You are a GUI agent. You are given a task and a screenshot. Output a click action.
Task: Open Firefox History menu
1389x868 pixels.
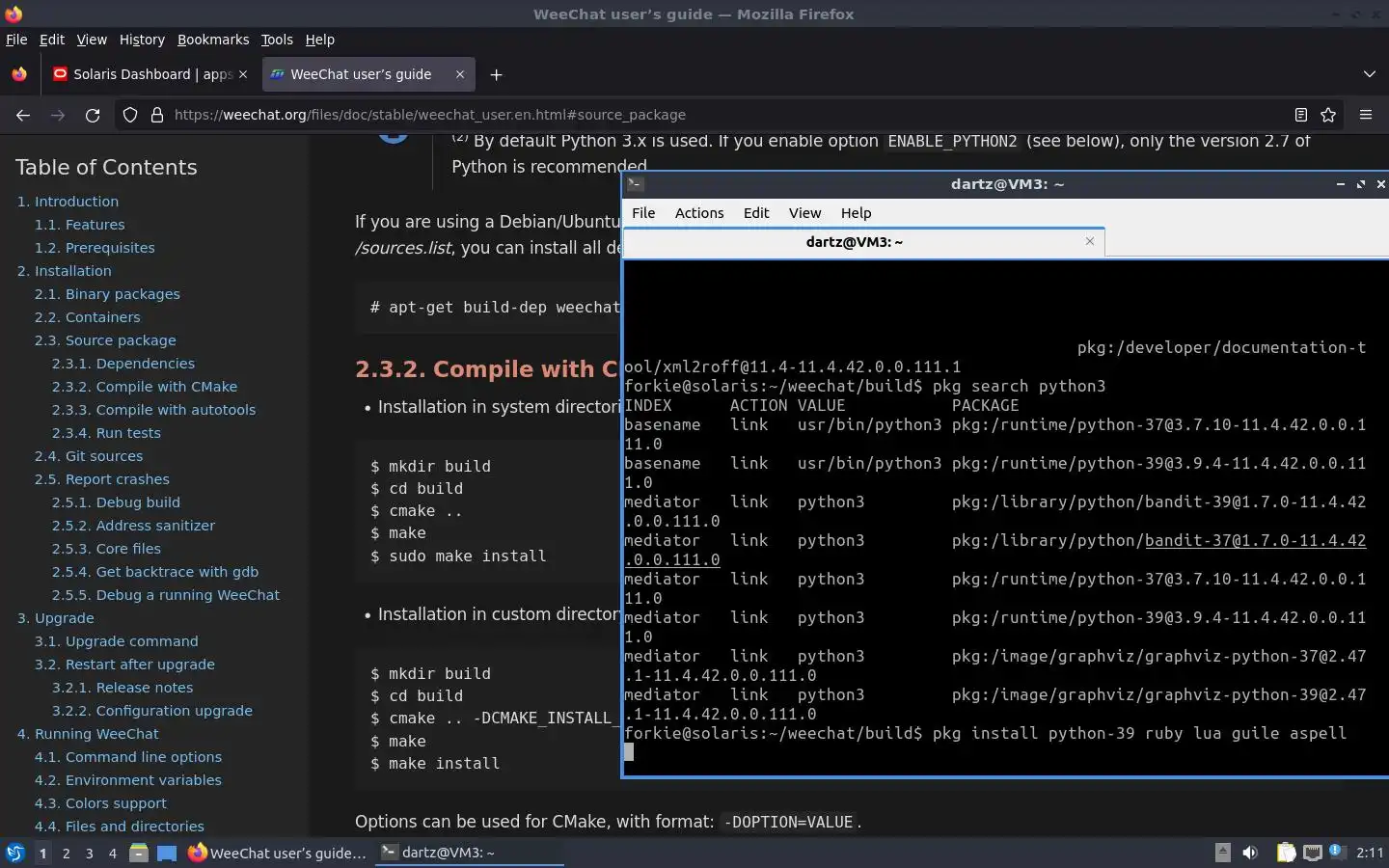click(x=142, y=40)
